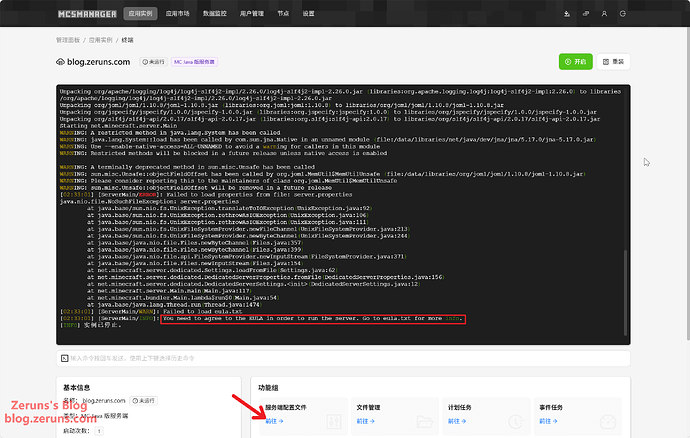Click the second icon in the top-right header group

pyautogui.click(x=586, y=14)
